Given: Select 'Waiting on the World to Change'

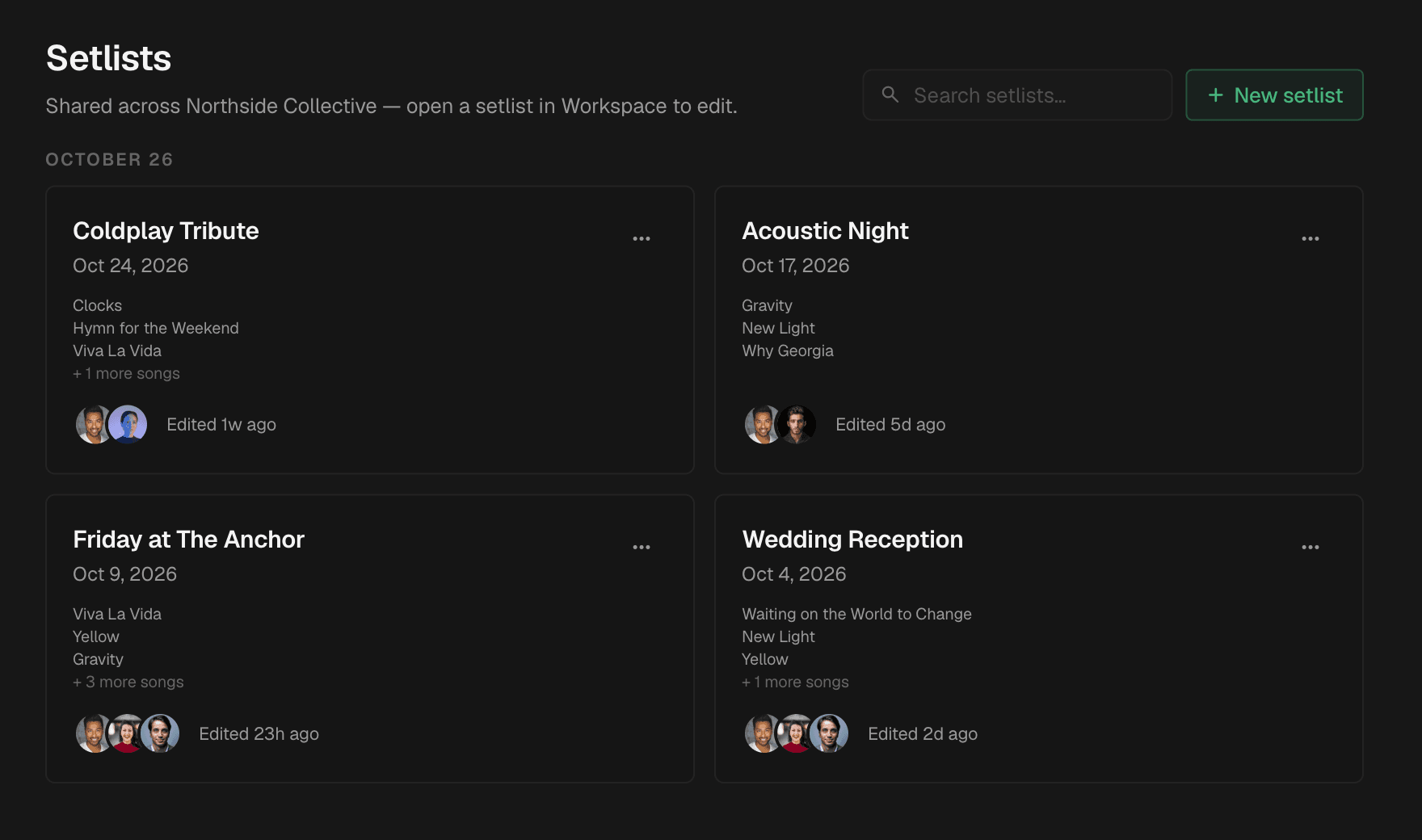Looking at the screenshot, I should (856, 614).
